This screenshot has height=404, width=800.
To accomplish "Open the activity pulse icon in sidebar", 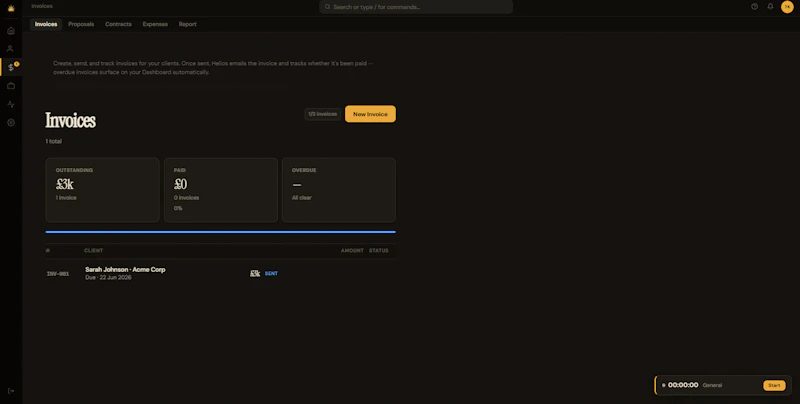I will point(11,104).
